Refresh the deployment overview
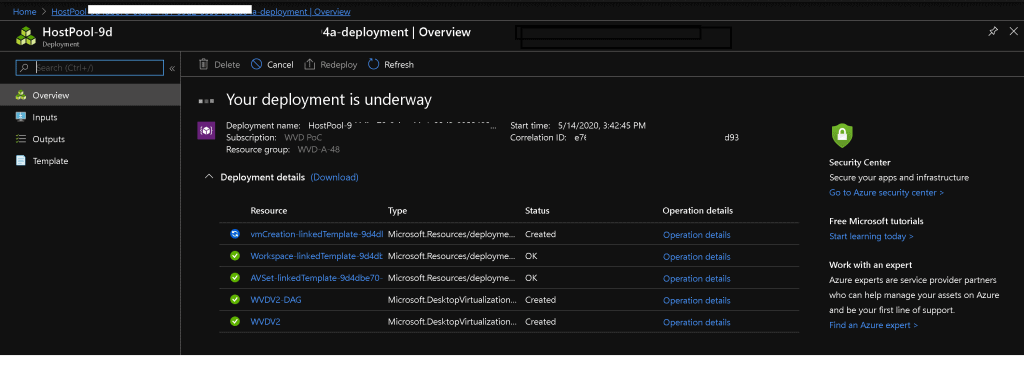The image size is (1024, 366). pyautogui.click(x=391, y=65)
